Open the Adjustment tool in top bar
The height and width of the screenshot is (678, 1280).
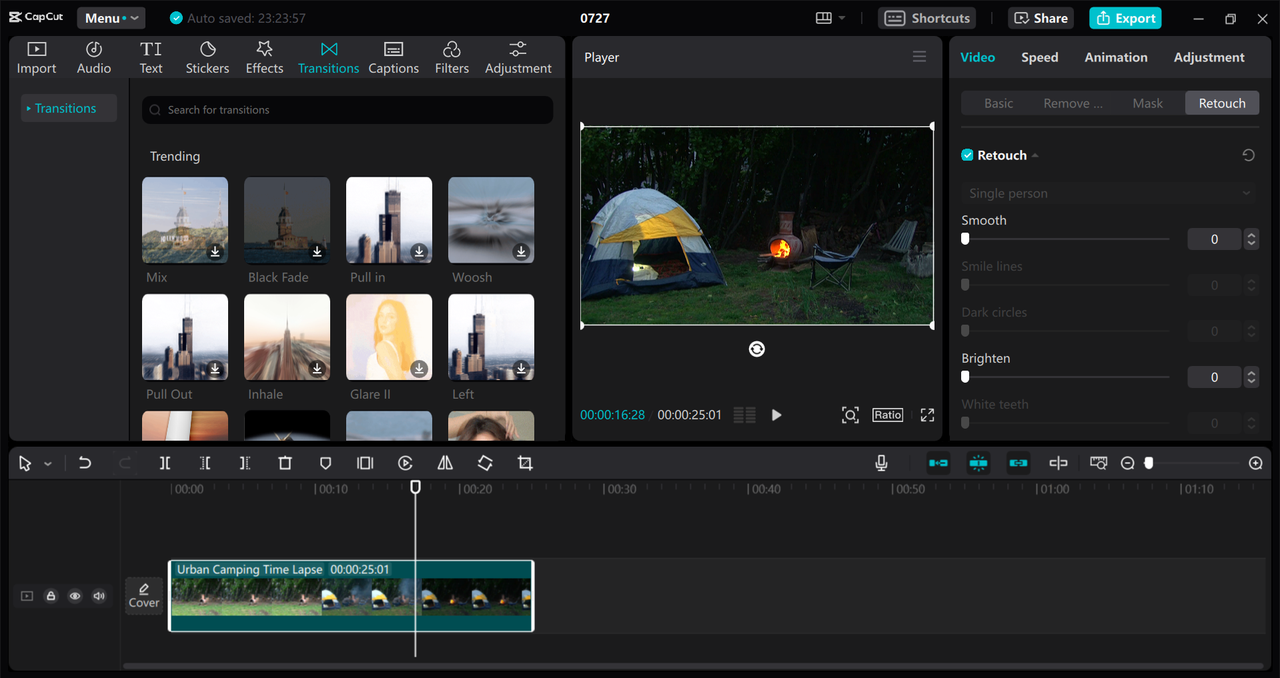coord(518,58)
